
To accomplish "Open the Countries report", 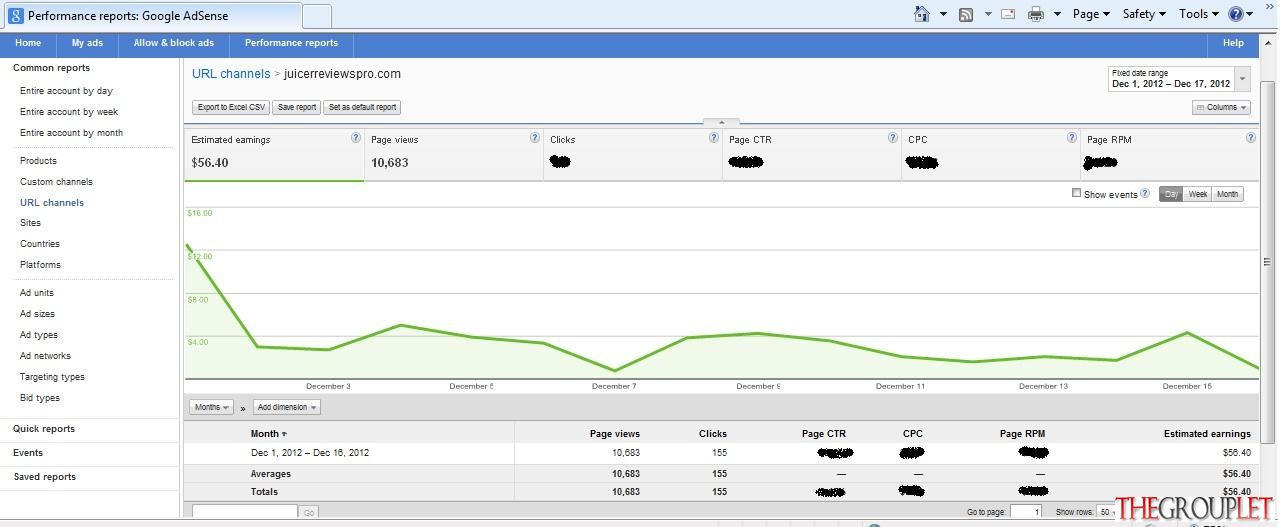I will pos(40,244).
